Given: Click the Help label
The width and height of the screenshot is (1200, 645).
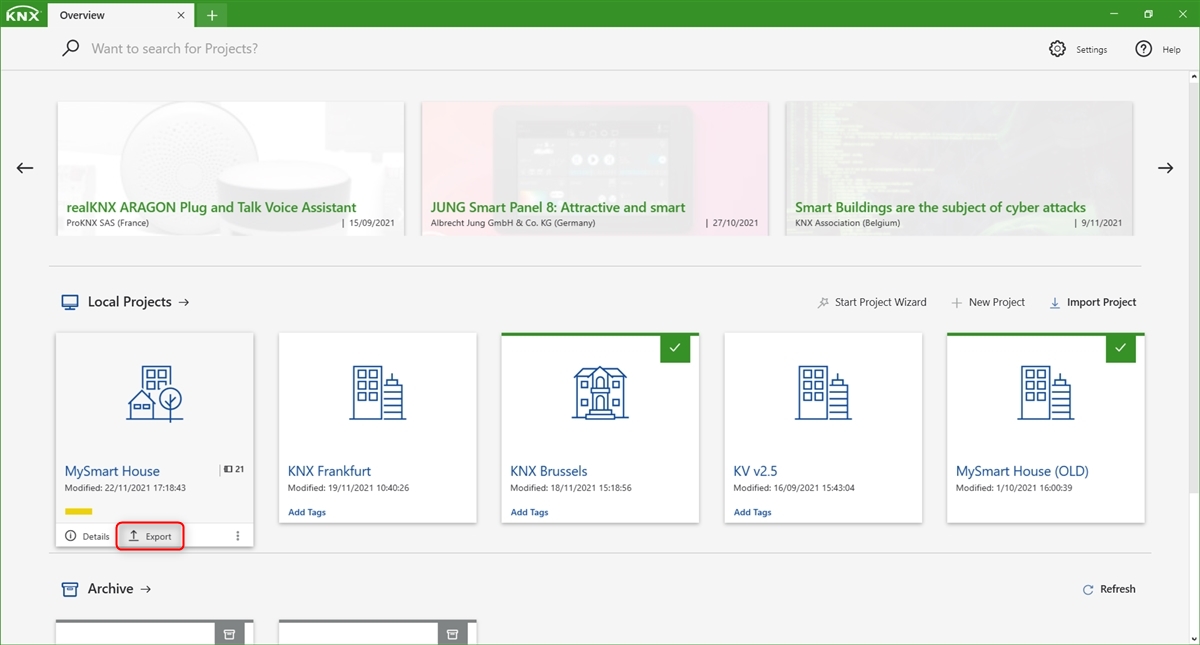Looking at the screenshot, I should [x=1171, y=50].
